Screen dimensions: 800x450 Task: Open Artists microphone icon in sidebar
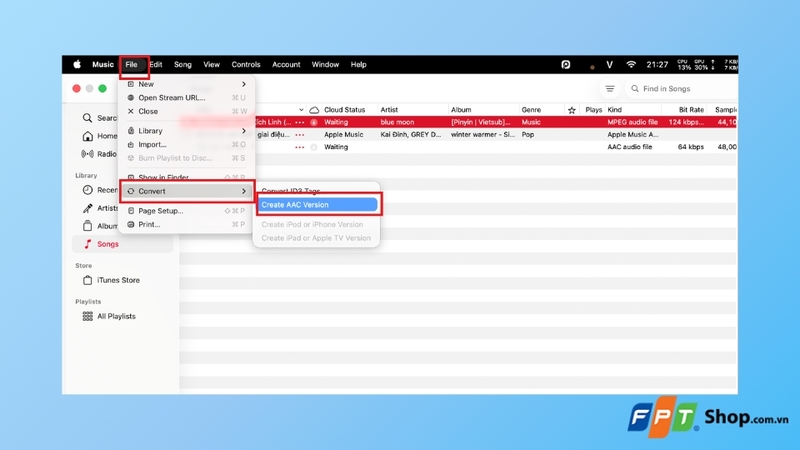pyautogui.click(x=87, y=208)
